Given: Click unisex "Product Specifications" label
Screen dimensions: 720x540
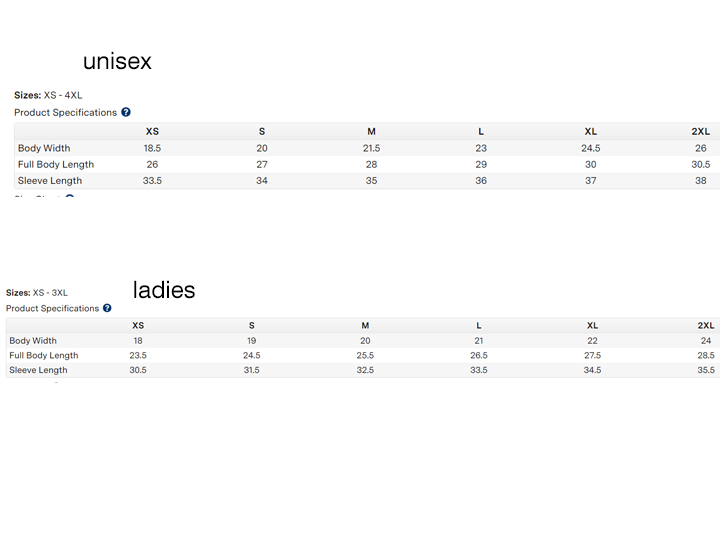Looking at the screenshot, I should 65,113.
